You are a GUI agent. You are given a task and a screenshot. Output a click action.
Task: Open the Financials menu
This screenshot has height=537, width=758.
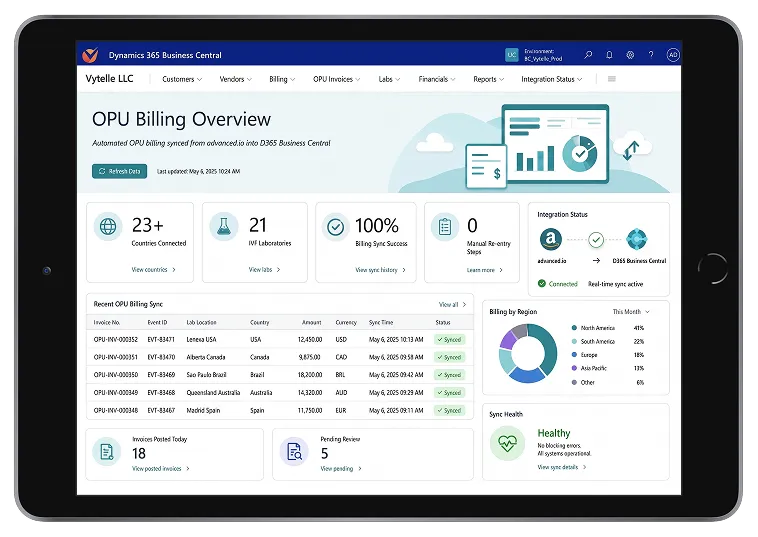(437, 79)
